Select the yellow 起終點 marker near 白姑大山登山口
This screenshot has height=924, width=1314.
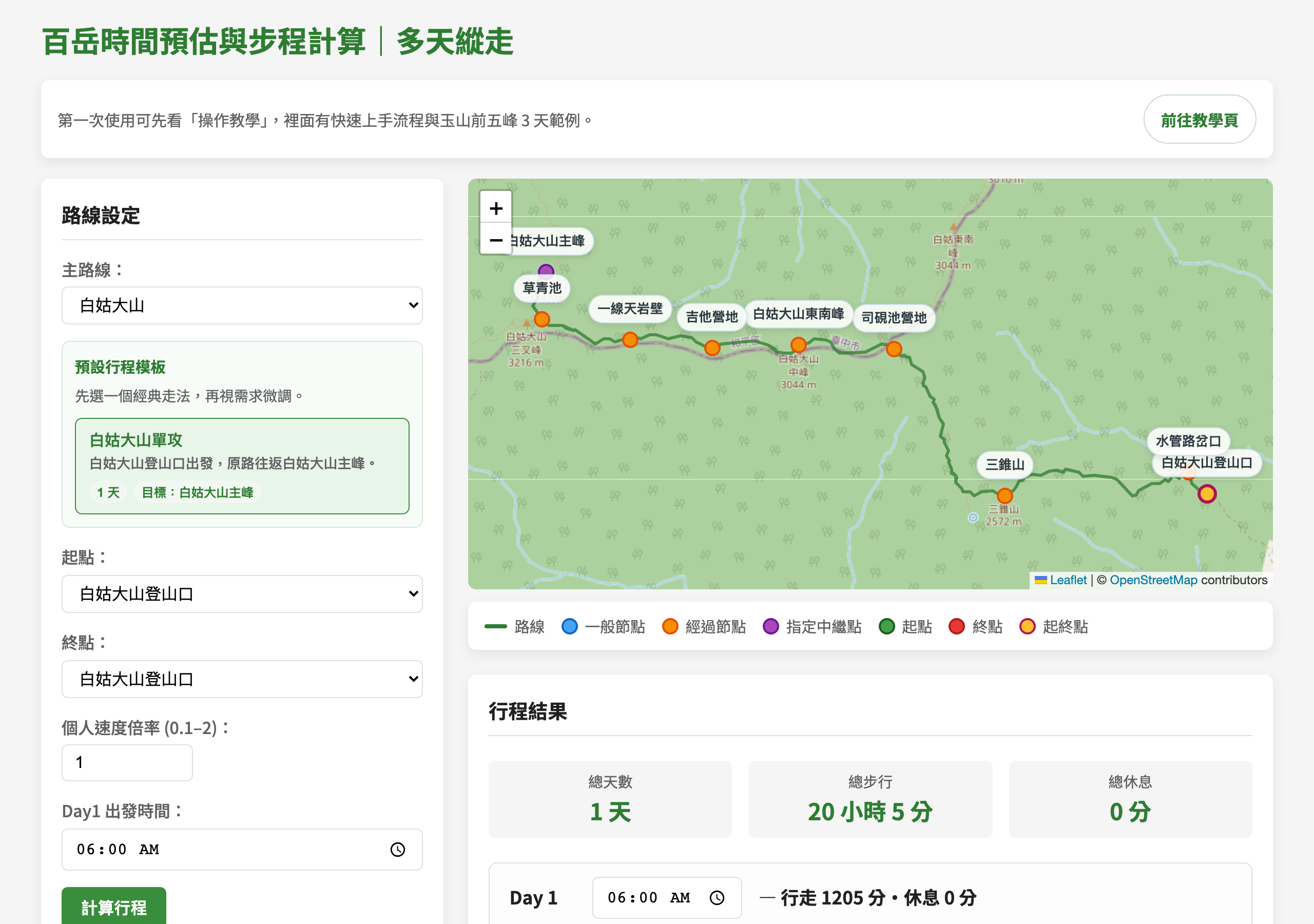(1207, 493)
